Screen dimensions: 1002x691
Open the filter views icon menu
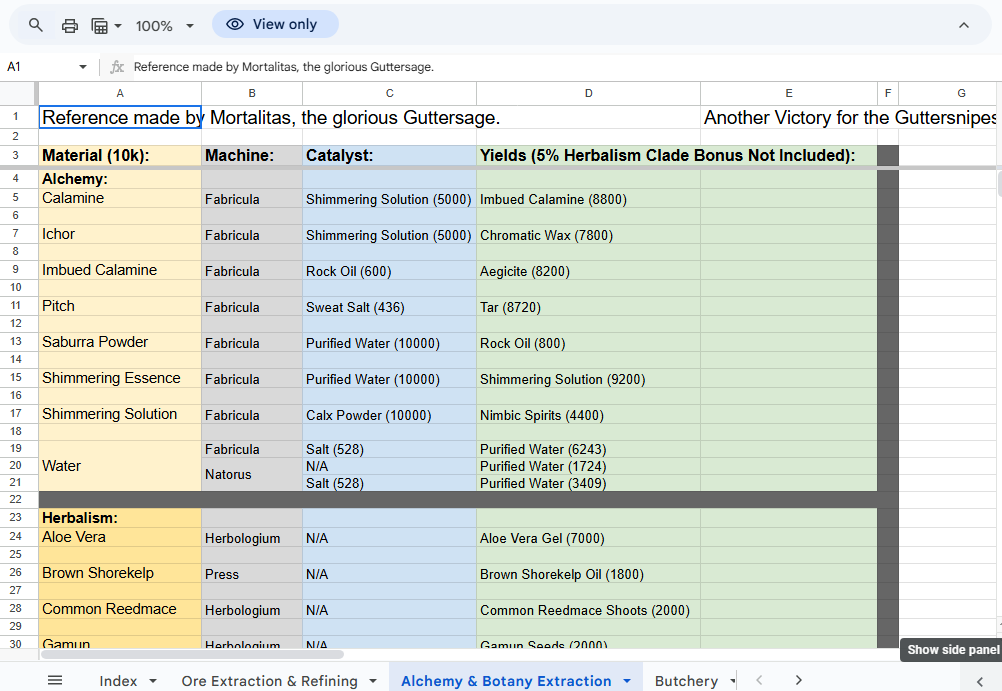click(x=105, y=25)
